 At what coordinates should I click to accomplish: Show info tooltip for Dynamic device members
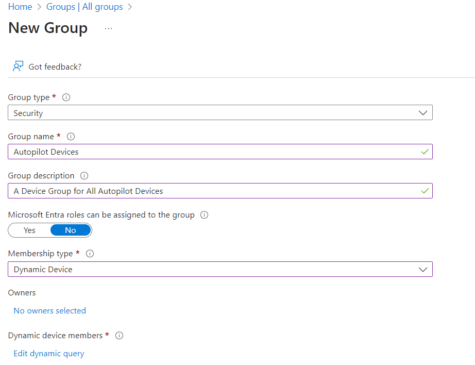(x=119, y=336)
